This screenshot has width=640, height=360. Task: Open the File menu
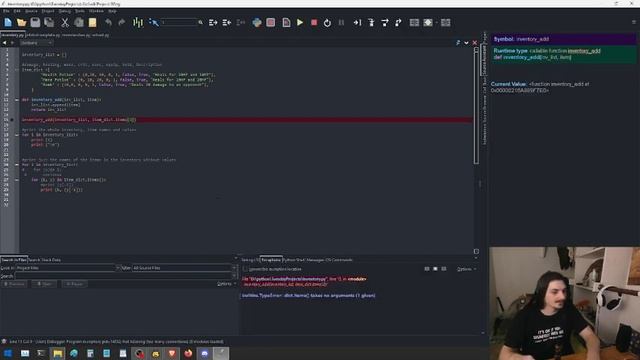pos(6,11)
